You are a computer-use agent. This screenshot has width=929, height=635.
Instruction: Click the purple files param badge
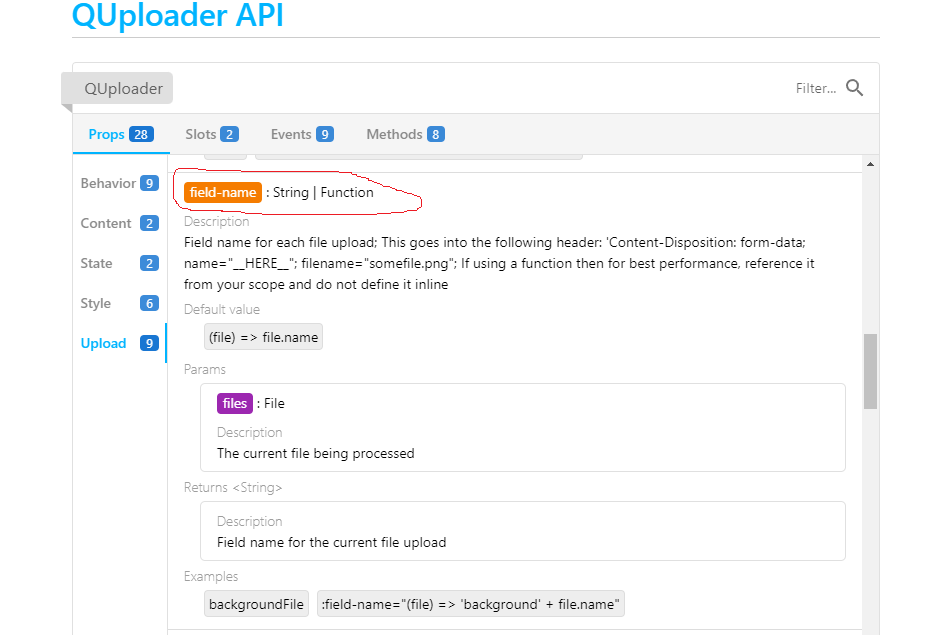coord(234,403)
